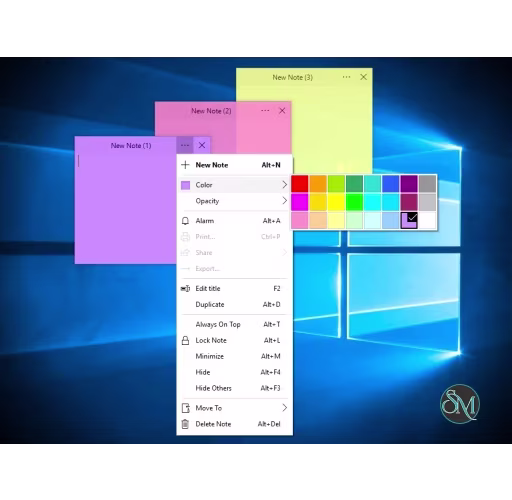Click the Delete Note label
This screenshot has height=500, width=512.
(213, 424)
